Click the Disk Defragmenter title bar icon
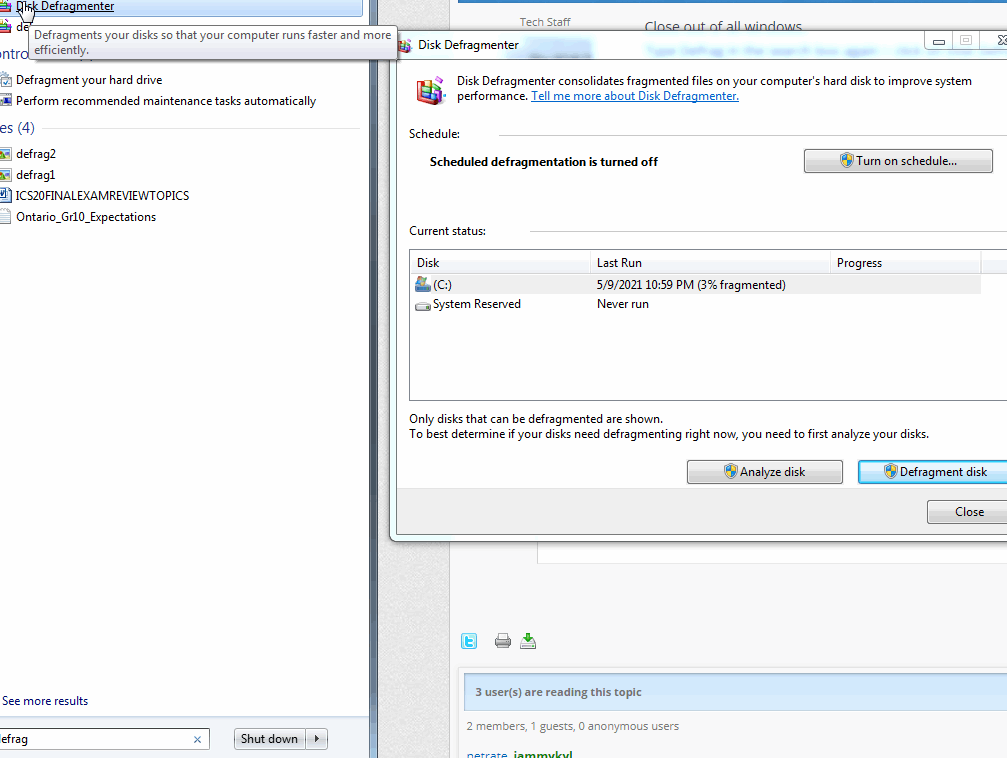Viewport: 1007px width, 758px height. 405,46
